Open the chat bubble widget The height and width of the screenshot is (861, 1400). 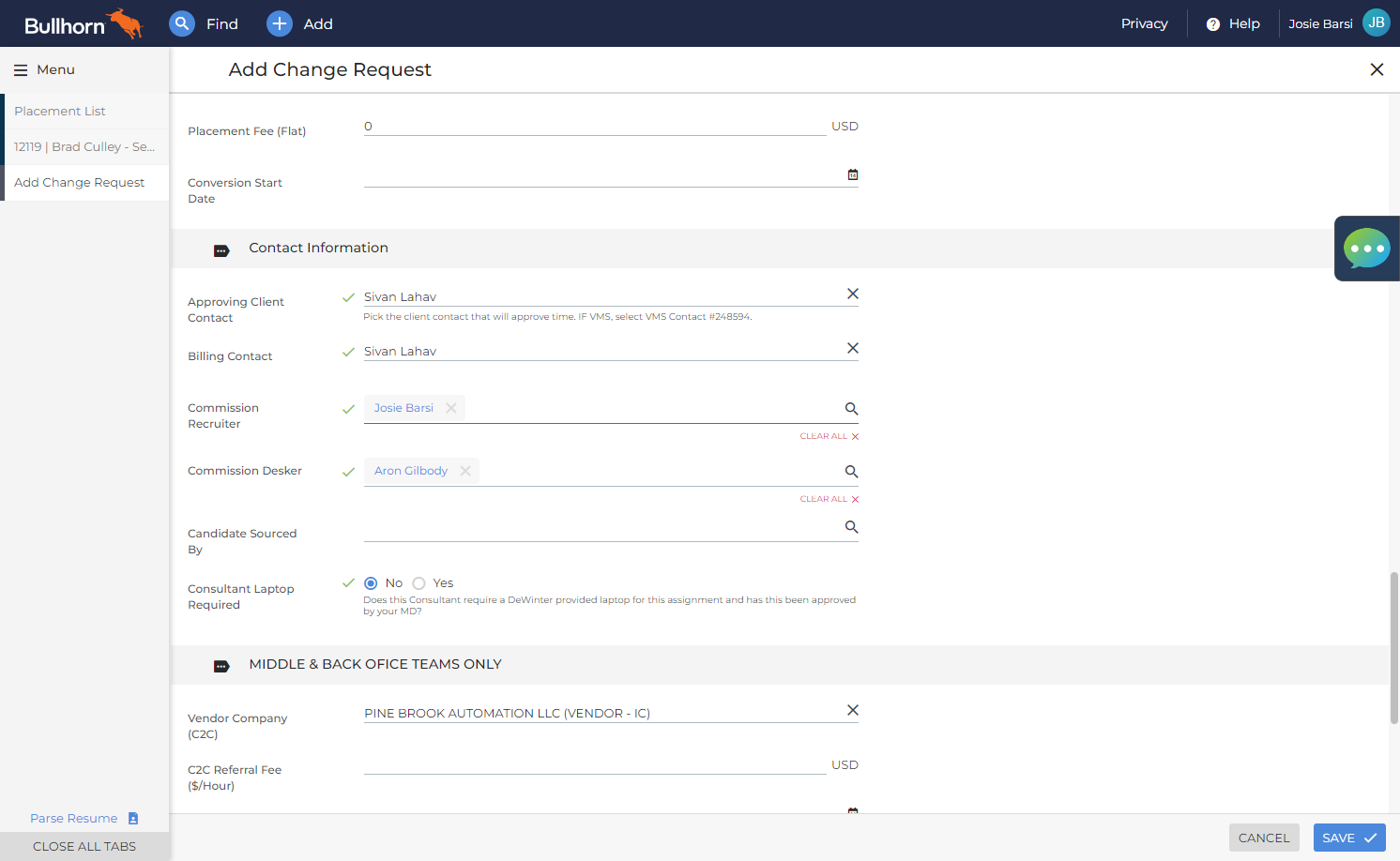(x=1367, y=249)
